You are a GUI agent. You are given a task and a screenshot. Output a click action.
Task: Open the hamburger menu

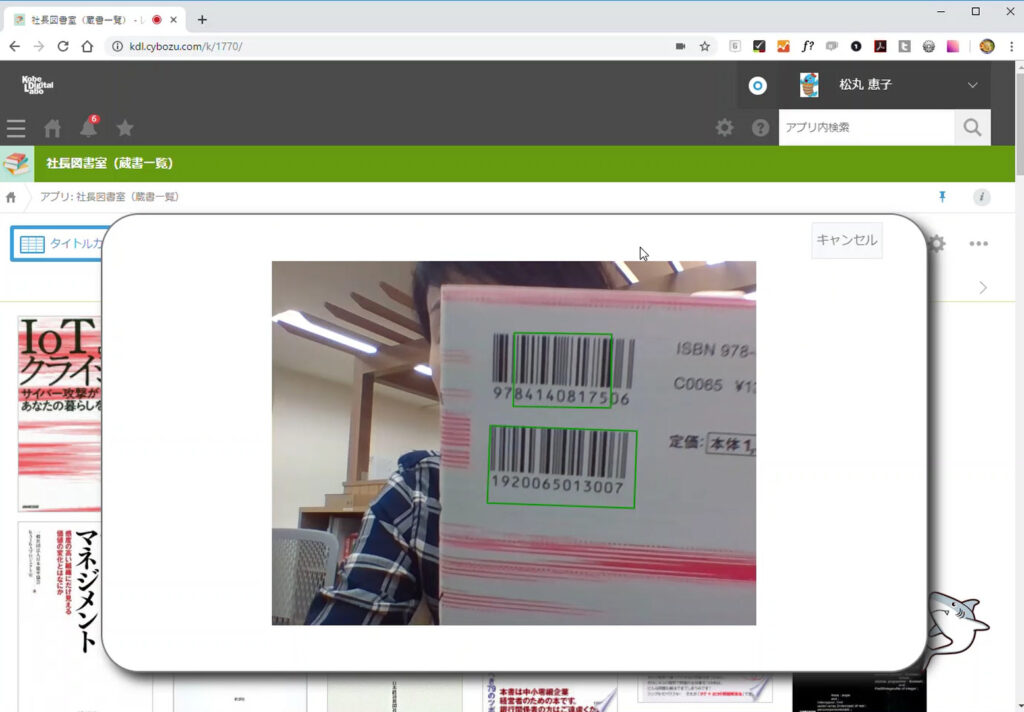(16, 128)
